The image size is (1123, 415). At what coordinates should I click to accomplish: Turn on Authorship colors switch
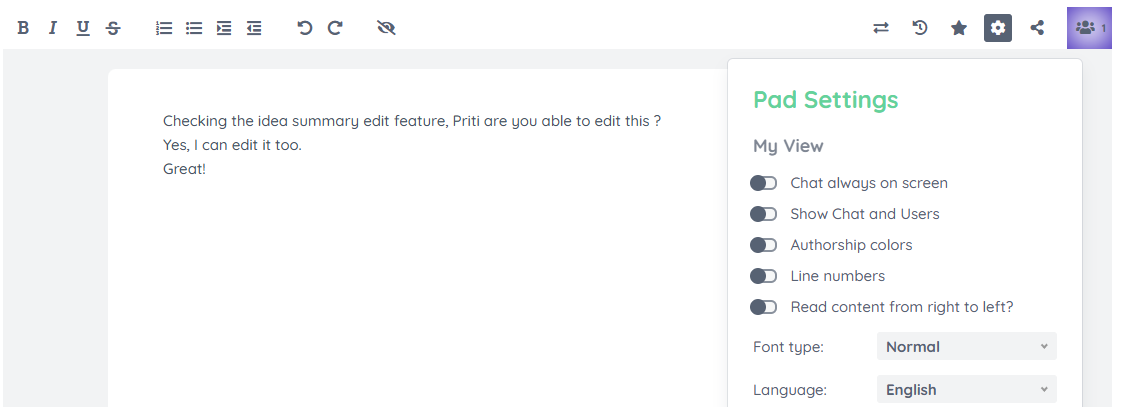click(x=763, y=245)
